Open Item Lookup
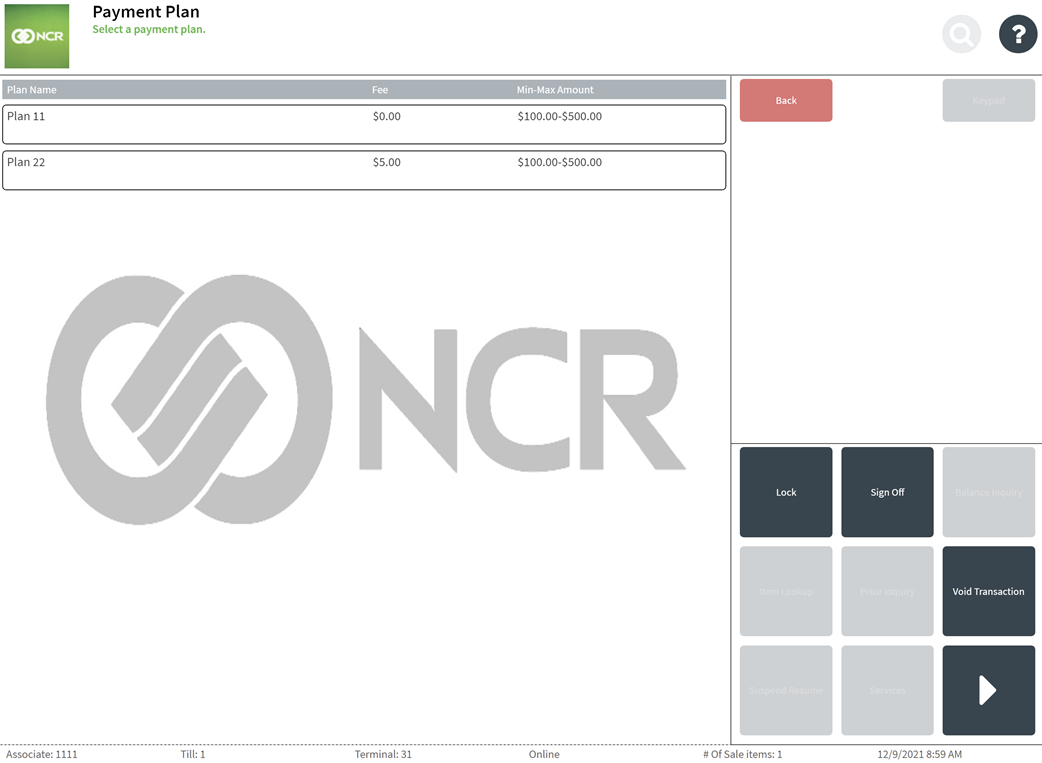Viewport: 1042px width, 763px height. (x=786, y=591)
